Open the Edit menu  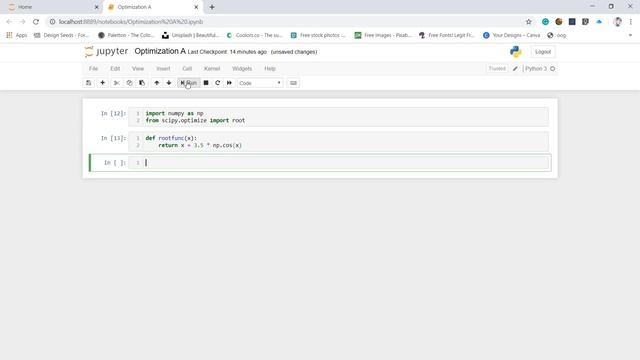[115, 69]
